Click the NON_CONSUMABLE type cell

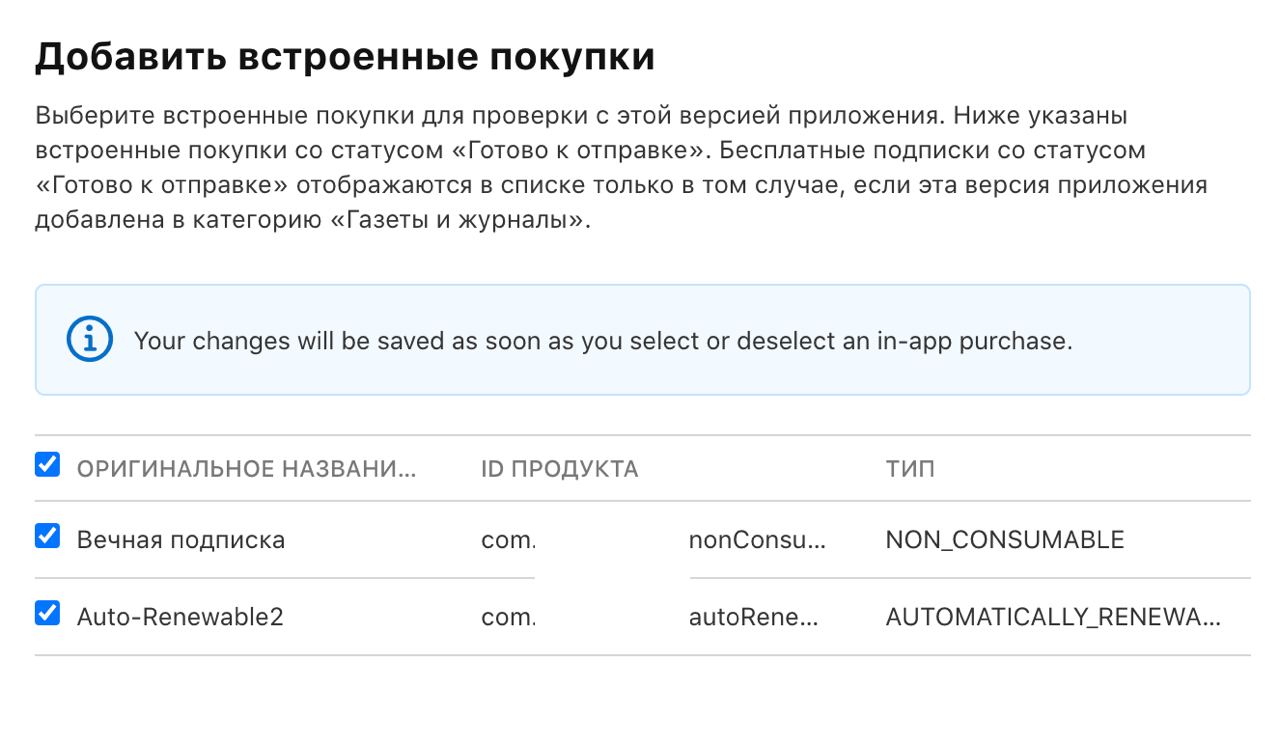1005,540
